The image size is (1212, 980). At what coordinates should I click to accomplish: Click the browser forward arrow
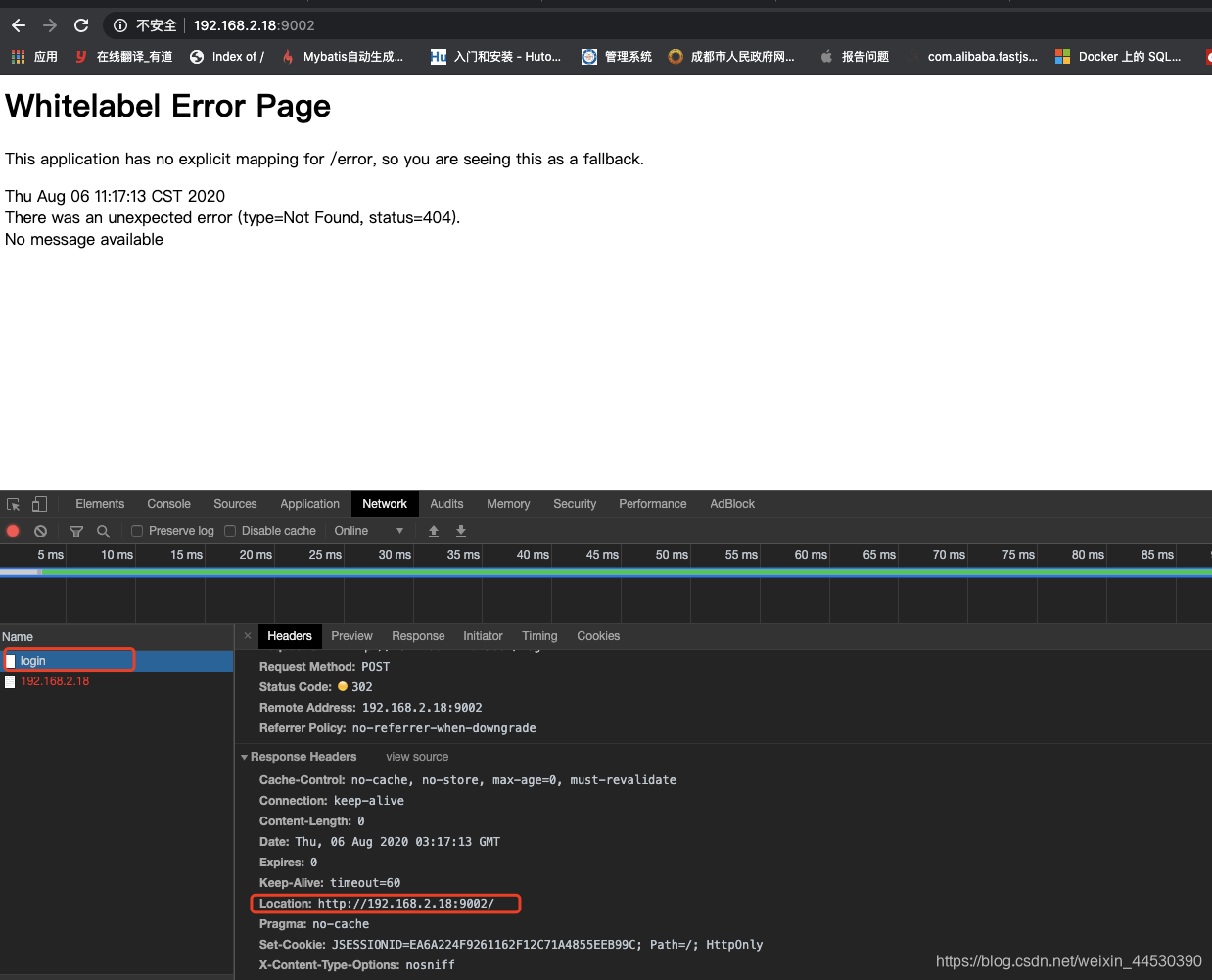pyautogui.click(x=50, y=25)
